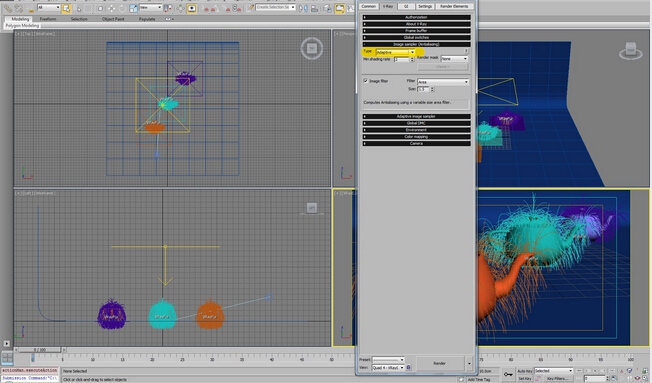Click the play arrow above layout tabs
This screenshot has height=383, width=652.
pyautogui.click(x=6, y=343)
